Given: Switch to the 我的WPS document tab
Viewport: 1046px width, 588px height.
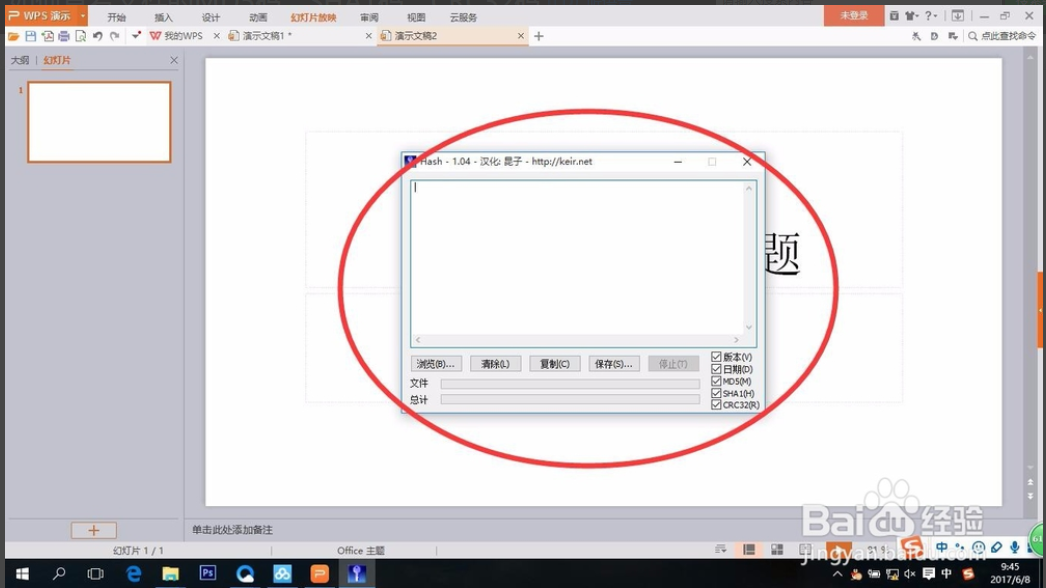Looking at the screenshot, I should (177, 36).
